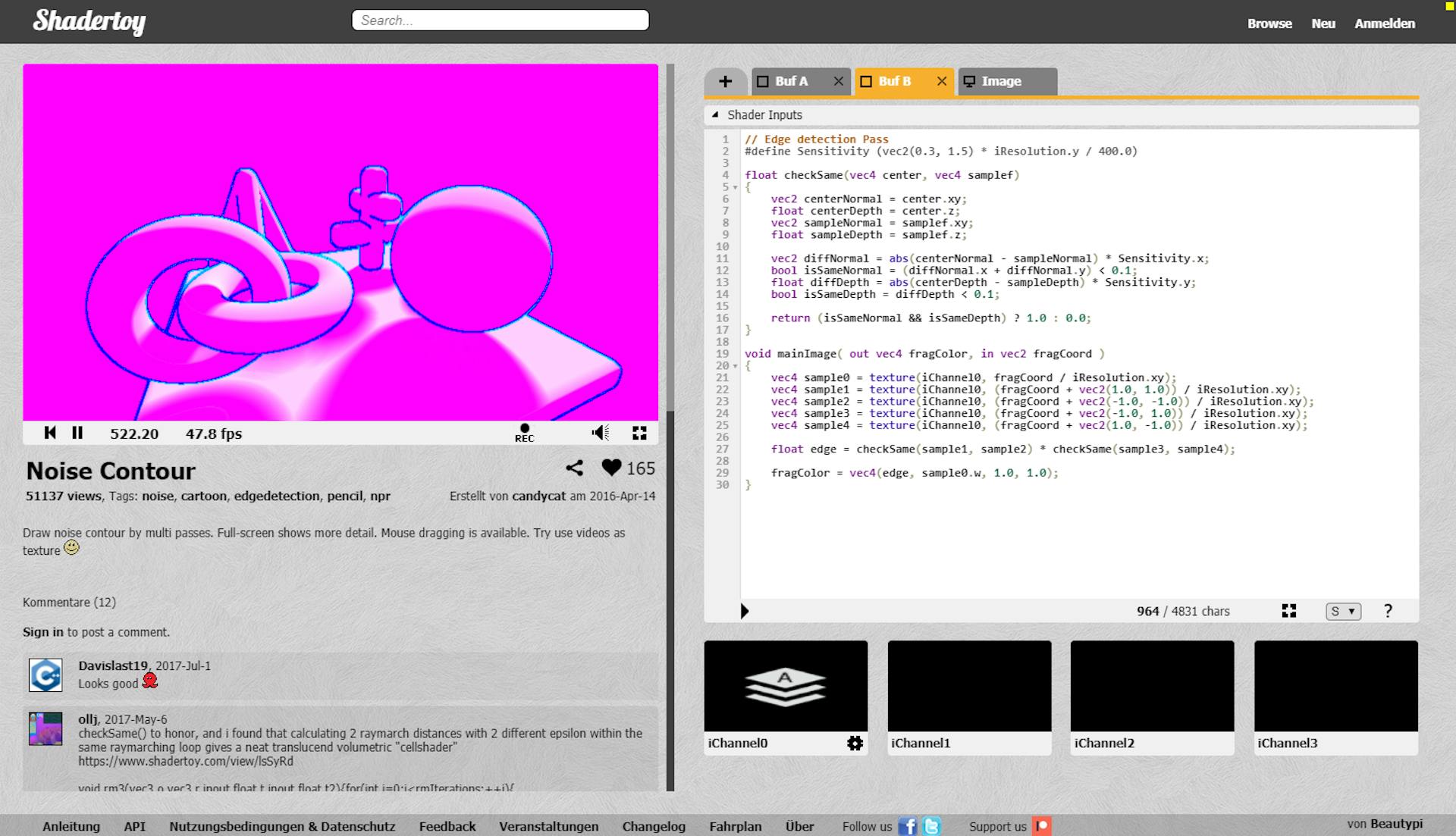Pause the shader playback
Image resolution: width=1456 pixels, height=836 pixels.
(x=77, y=433)
